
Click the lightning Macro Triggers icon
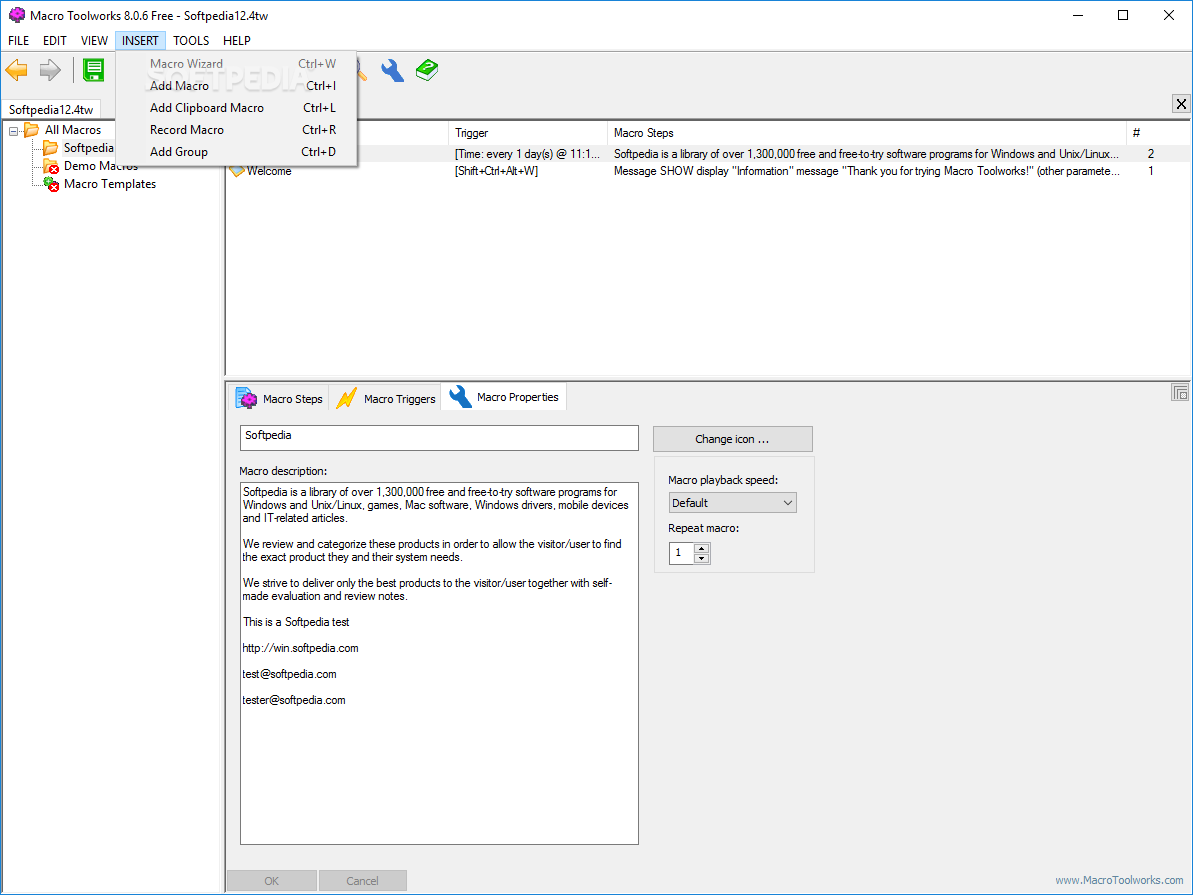tap(346, 398)
